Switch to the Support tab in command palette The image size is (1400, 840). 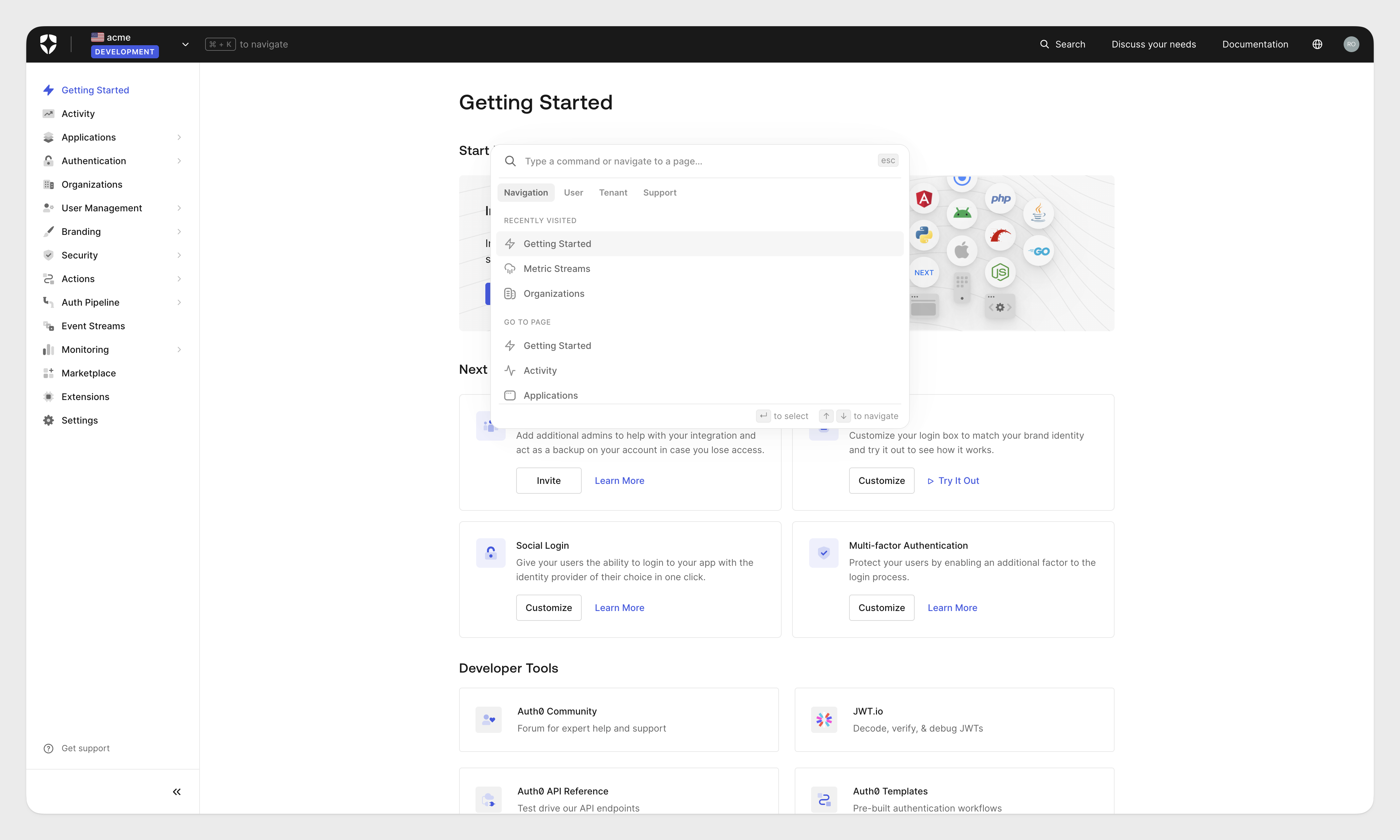[x=659, y=192]
